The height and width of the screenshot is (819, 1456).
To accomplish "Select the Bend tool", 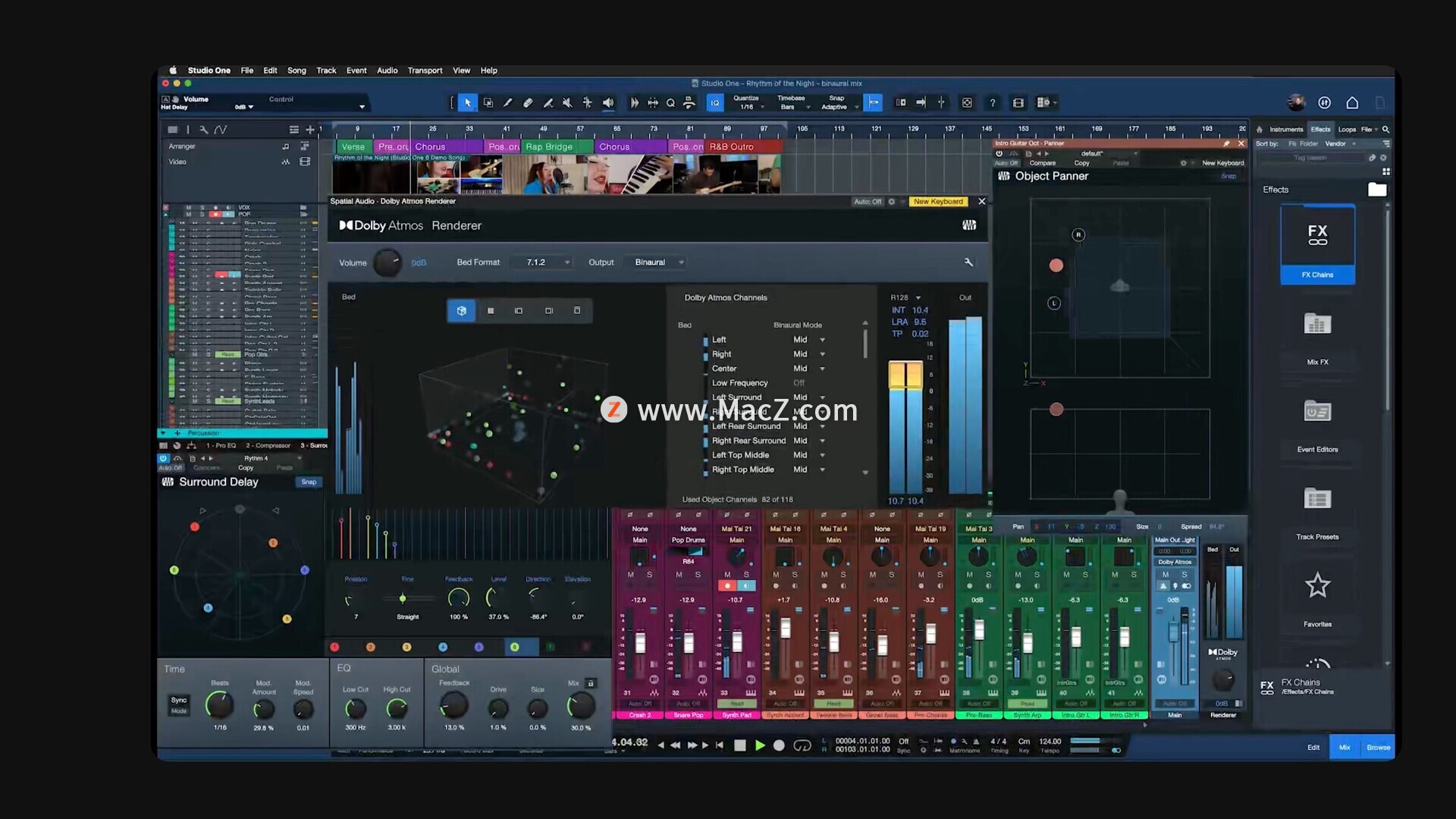I will [x=587, y=103].
